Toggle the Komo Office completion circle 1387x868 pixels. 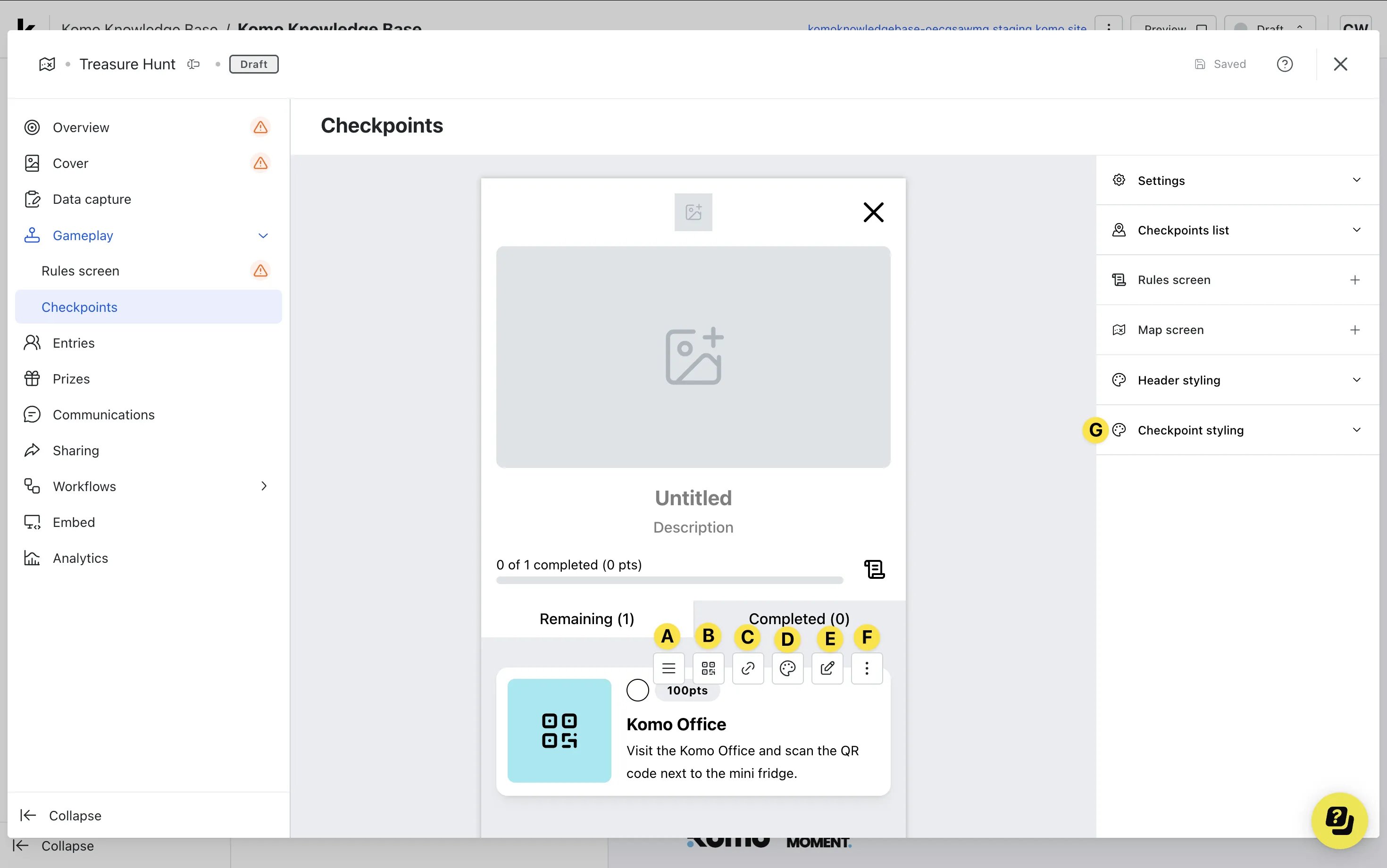(x=638, y=690)
